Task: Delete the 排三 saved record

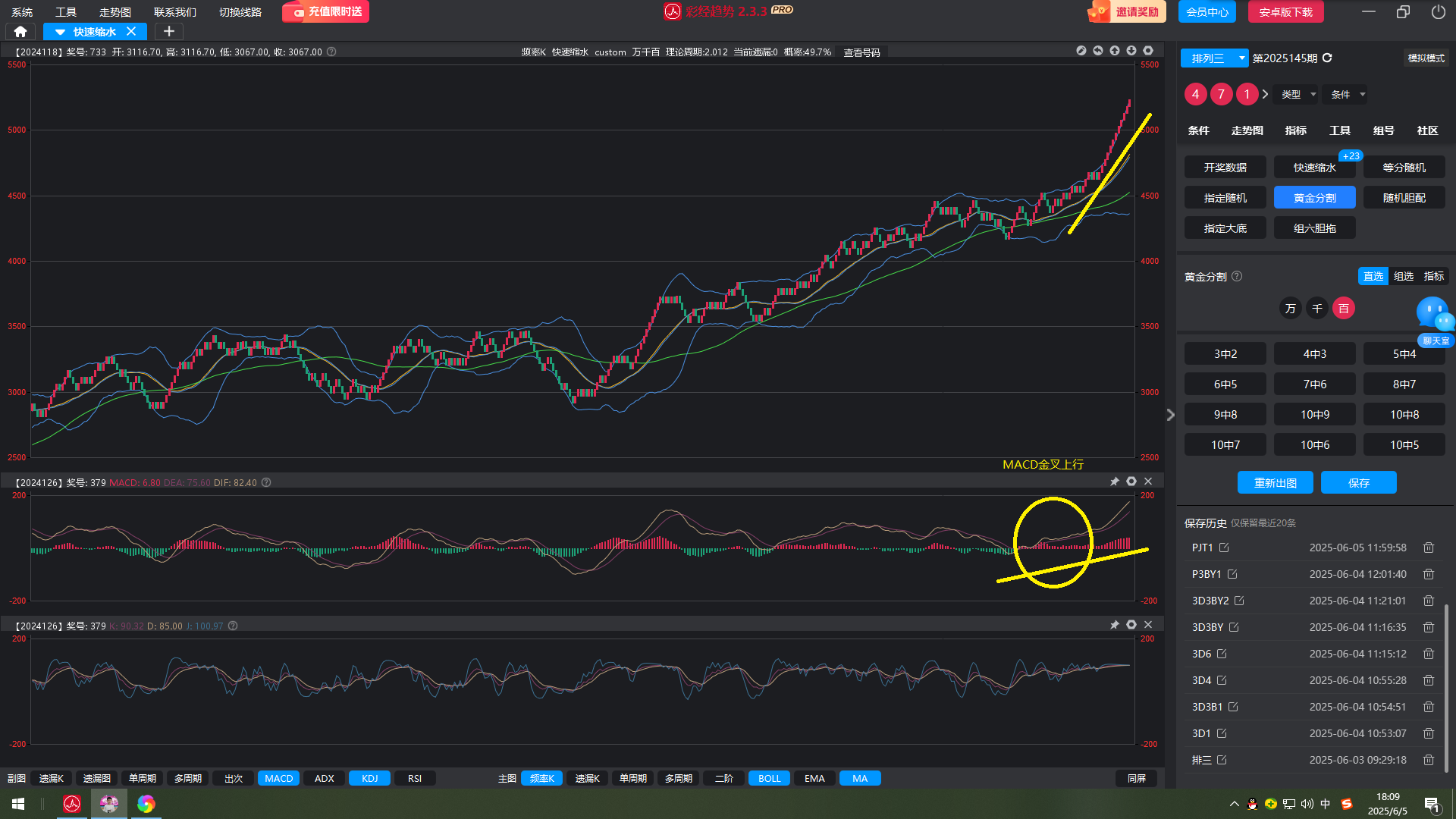Action: [1429, 760]
